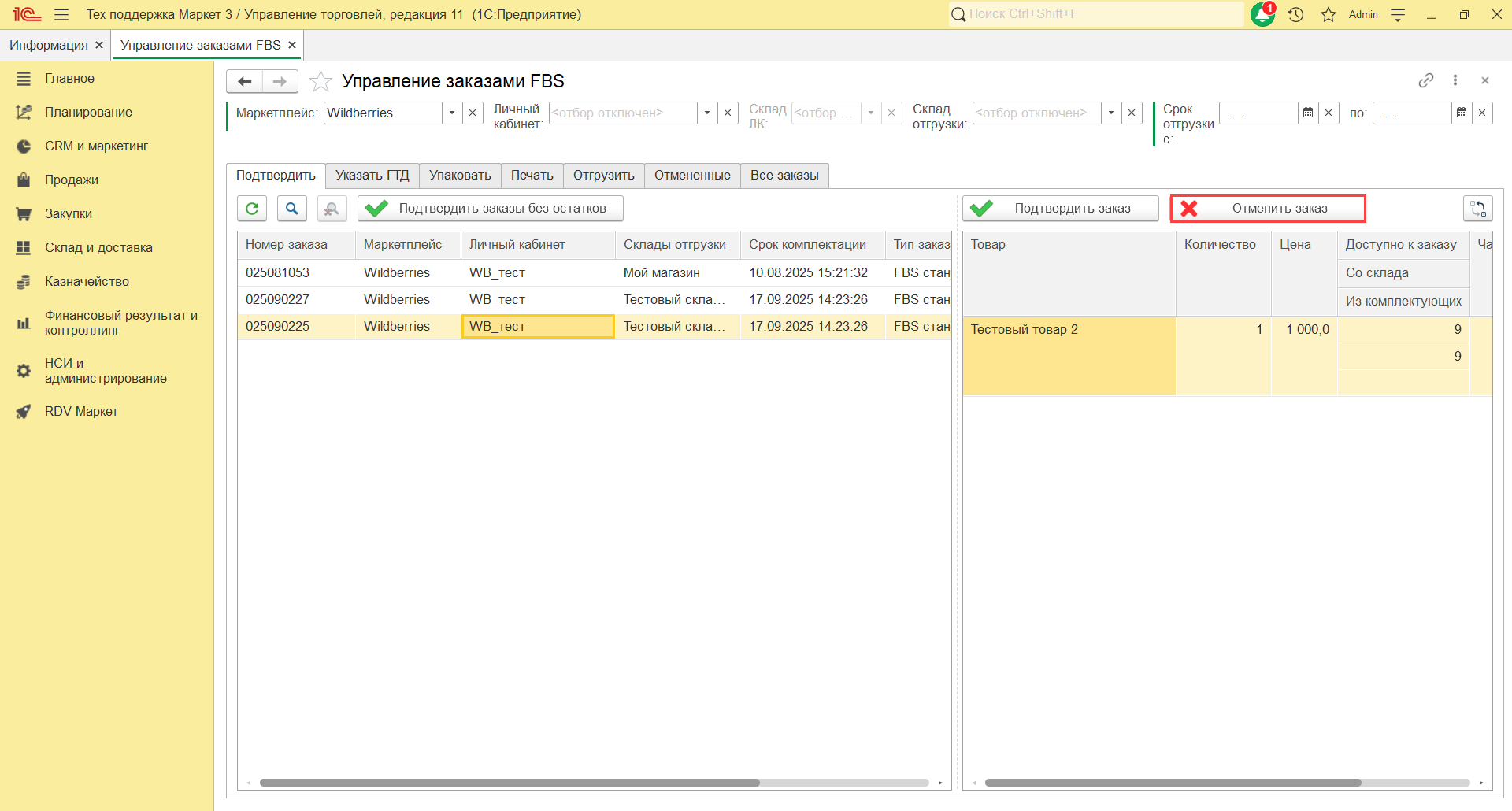Open notifications bell icon

pos(1262,15)
